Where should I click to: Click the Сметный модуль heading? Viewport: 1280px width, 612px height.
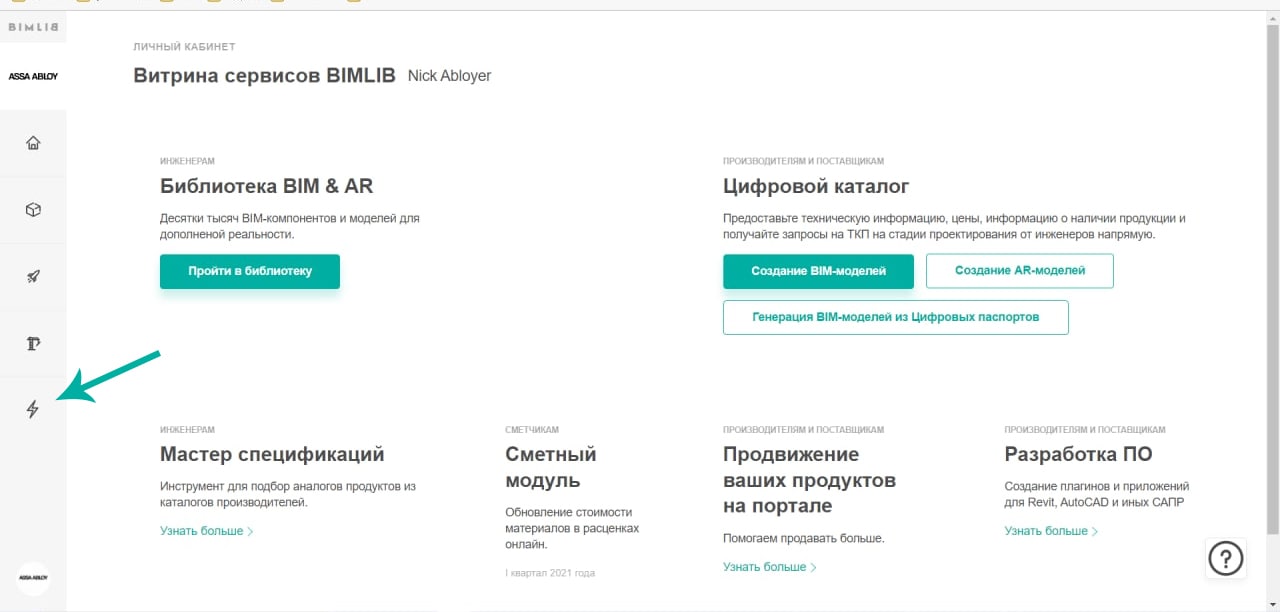(x=551, y=467)
